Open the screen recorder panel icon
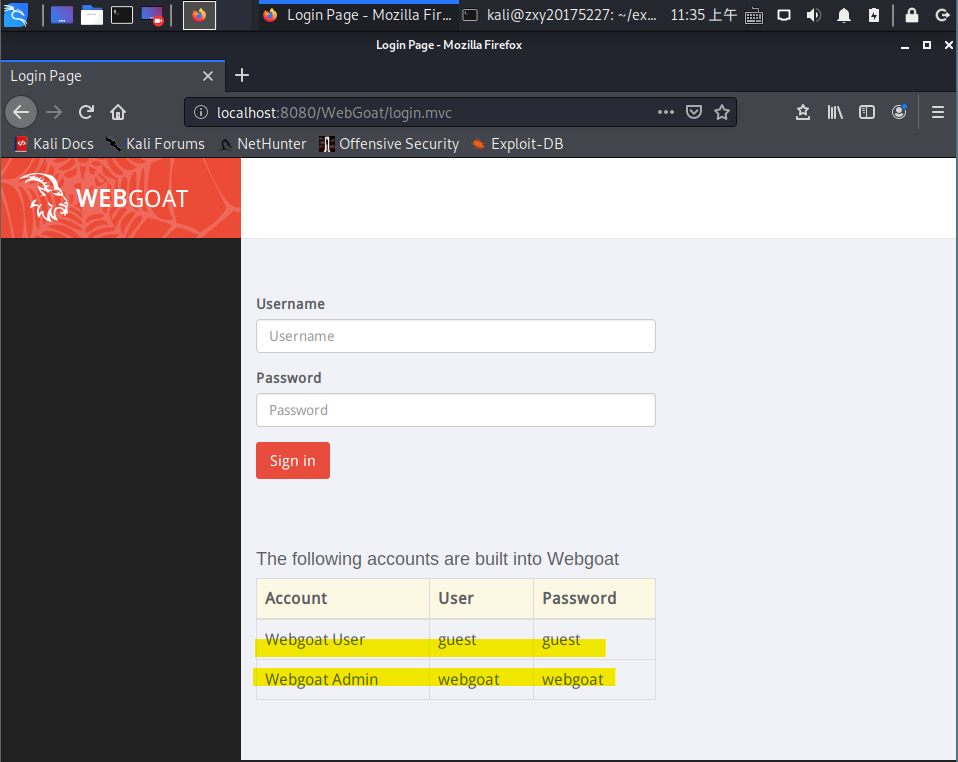The width and height of the screenshot is (958, 762). tap(152, 15)
